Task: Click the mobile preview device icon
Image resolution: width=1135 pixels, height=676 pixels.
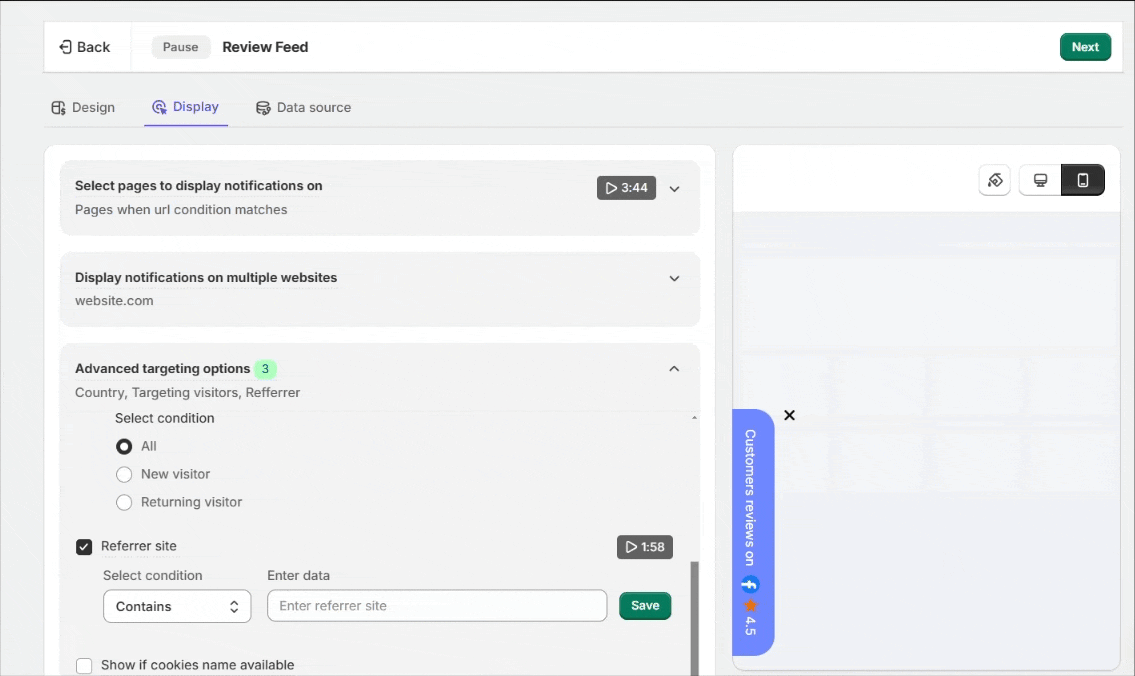Action: 1082,180
